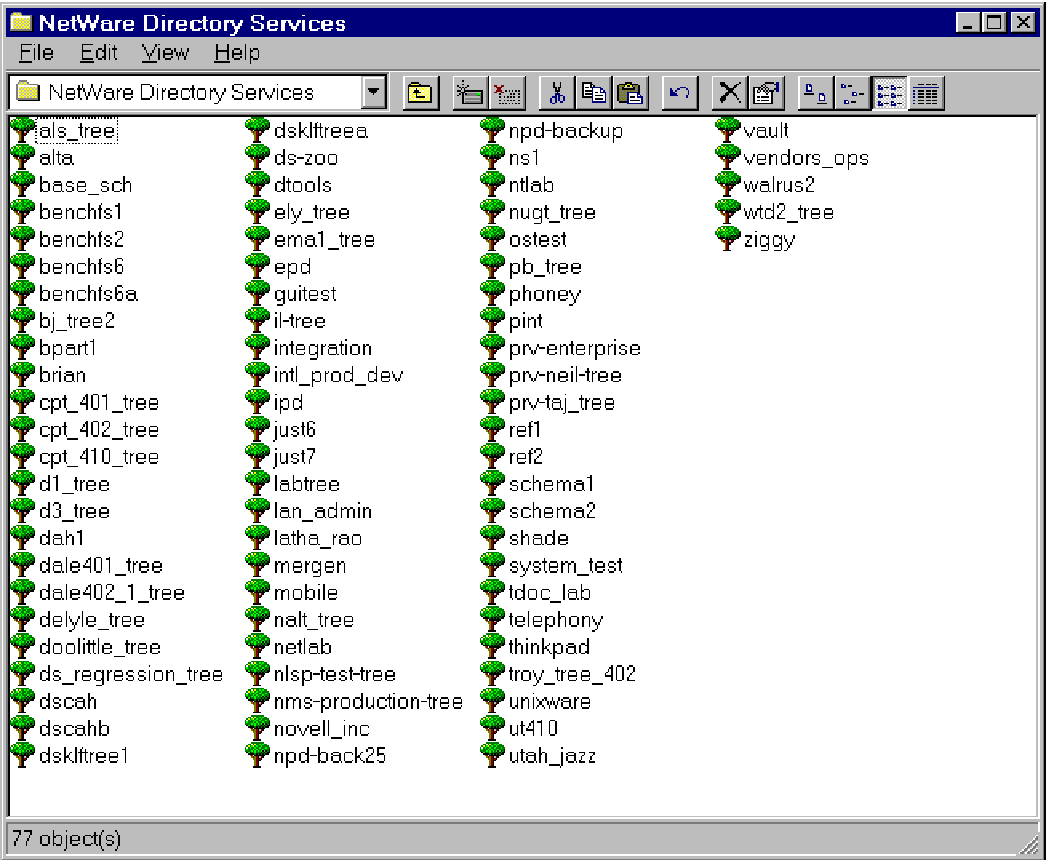The width and height of the screenshot is (1046, 860).
Task: Select the lan_admin entry text
Action: (322, 511)
